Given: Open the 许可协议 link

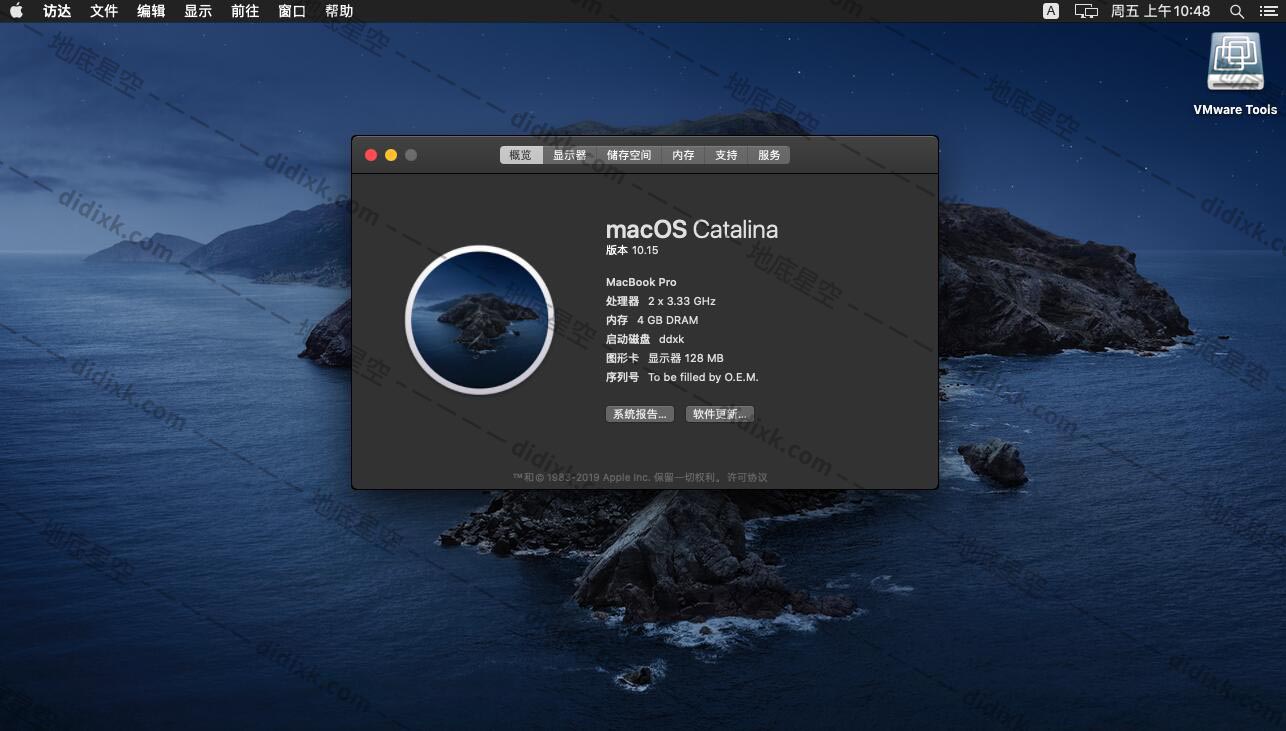Looking at the screenshot, I should coord(747,477).
